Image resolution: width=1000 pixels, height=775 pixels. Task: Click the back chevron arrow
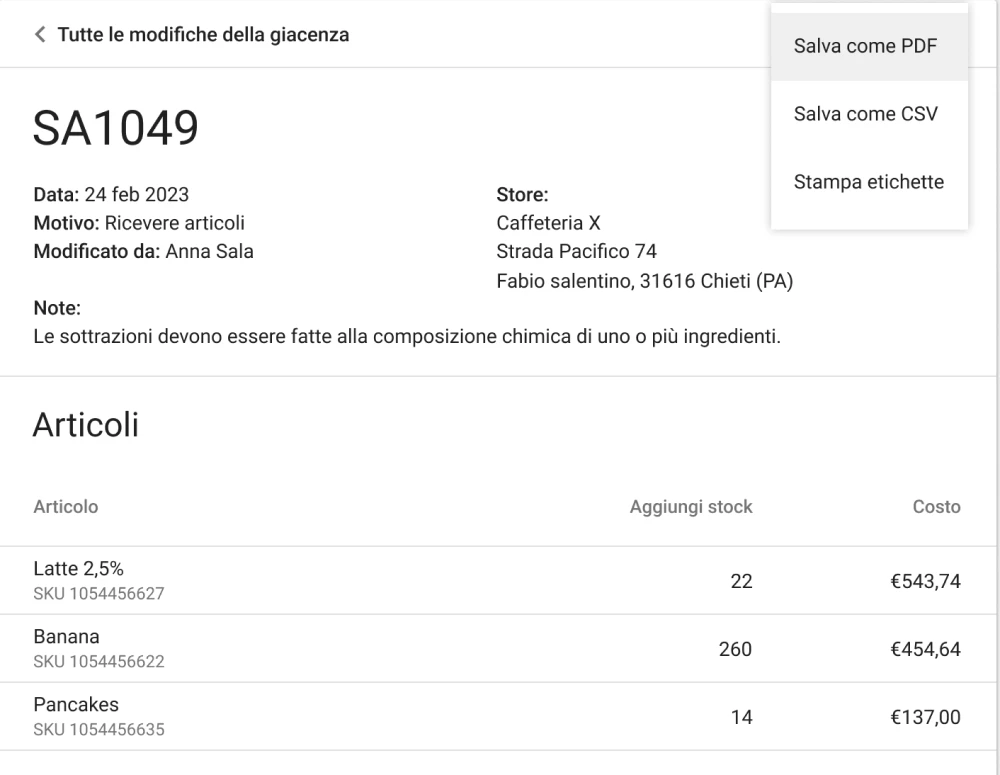38,34
